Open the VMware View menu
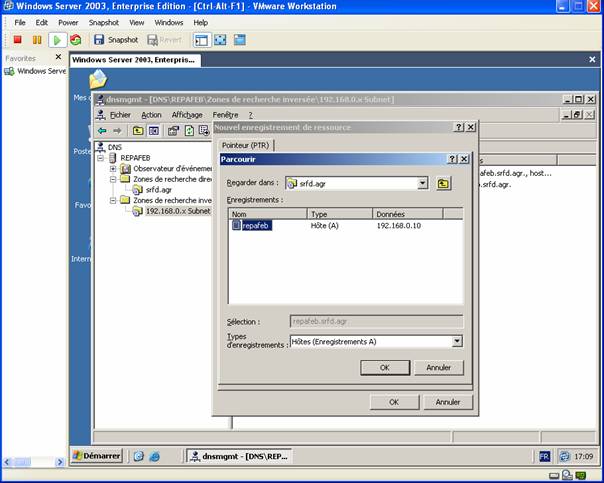This screenshot has height=483, width=604. 137,23
